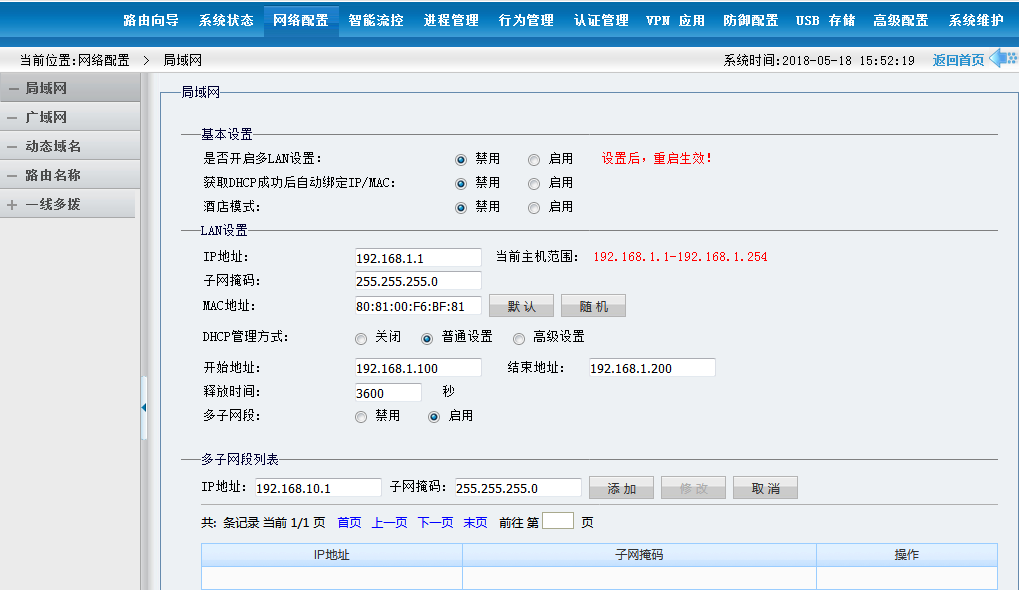Image resolution: width=1019 pixels, height=590 pixels.
Task: Collapse the sidebar with the splitter arrow
Action: [144, 407]
